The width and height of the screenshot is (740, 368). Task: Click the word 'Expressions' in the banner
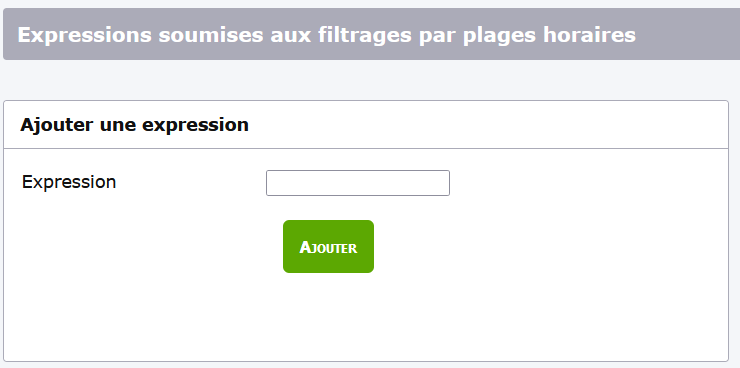(x=84, y=36)
